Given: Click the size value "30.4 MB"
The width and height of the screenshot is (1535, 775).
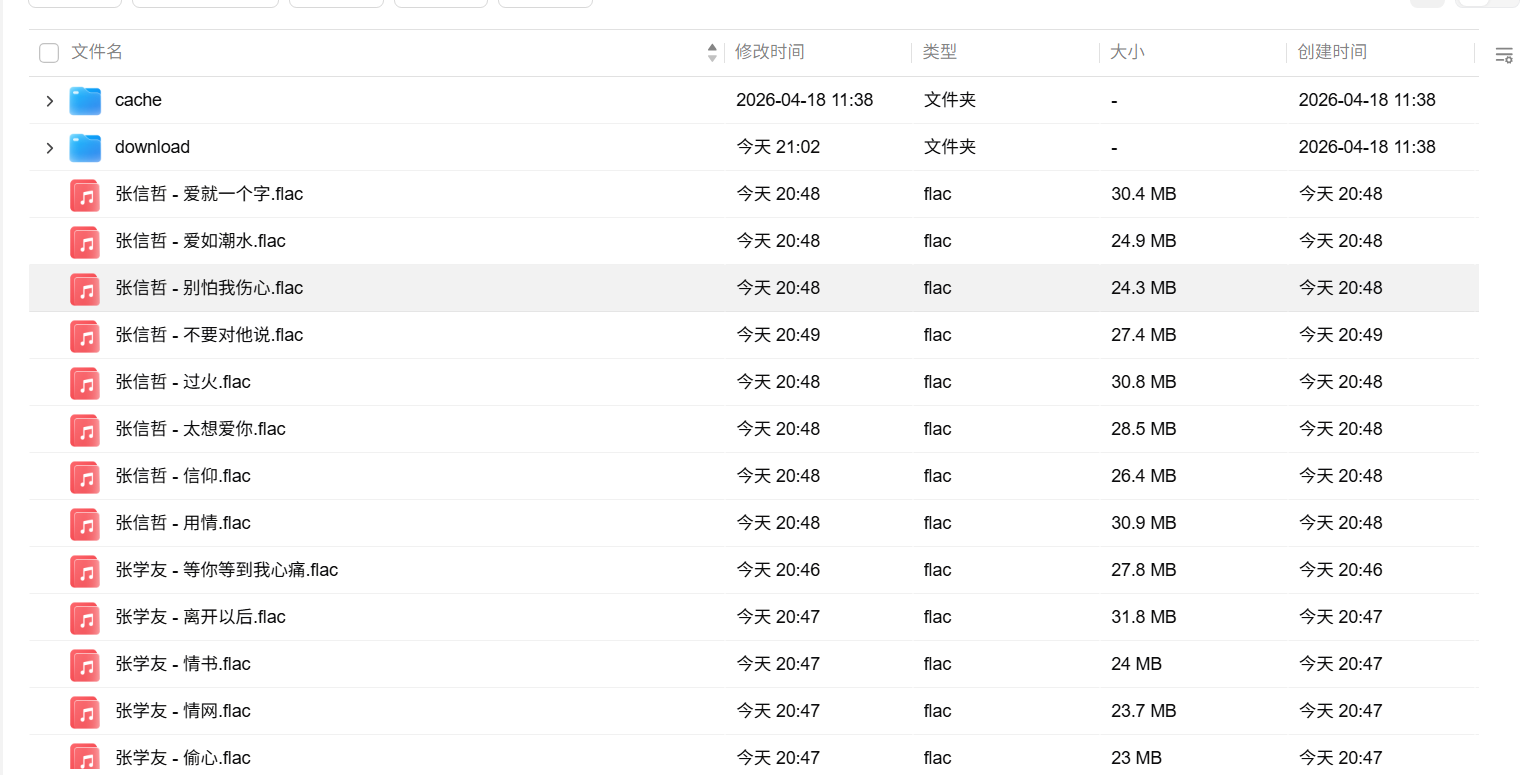Looking at the screenshot, I should [1144, 194].
